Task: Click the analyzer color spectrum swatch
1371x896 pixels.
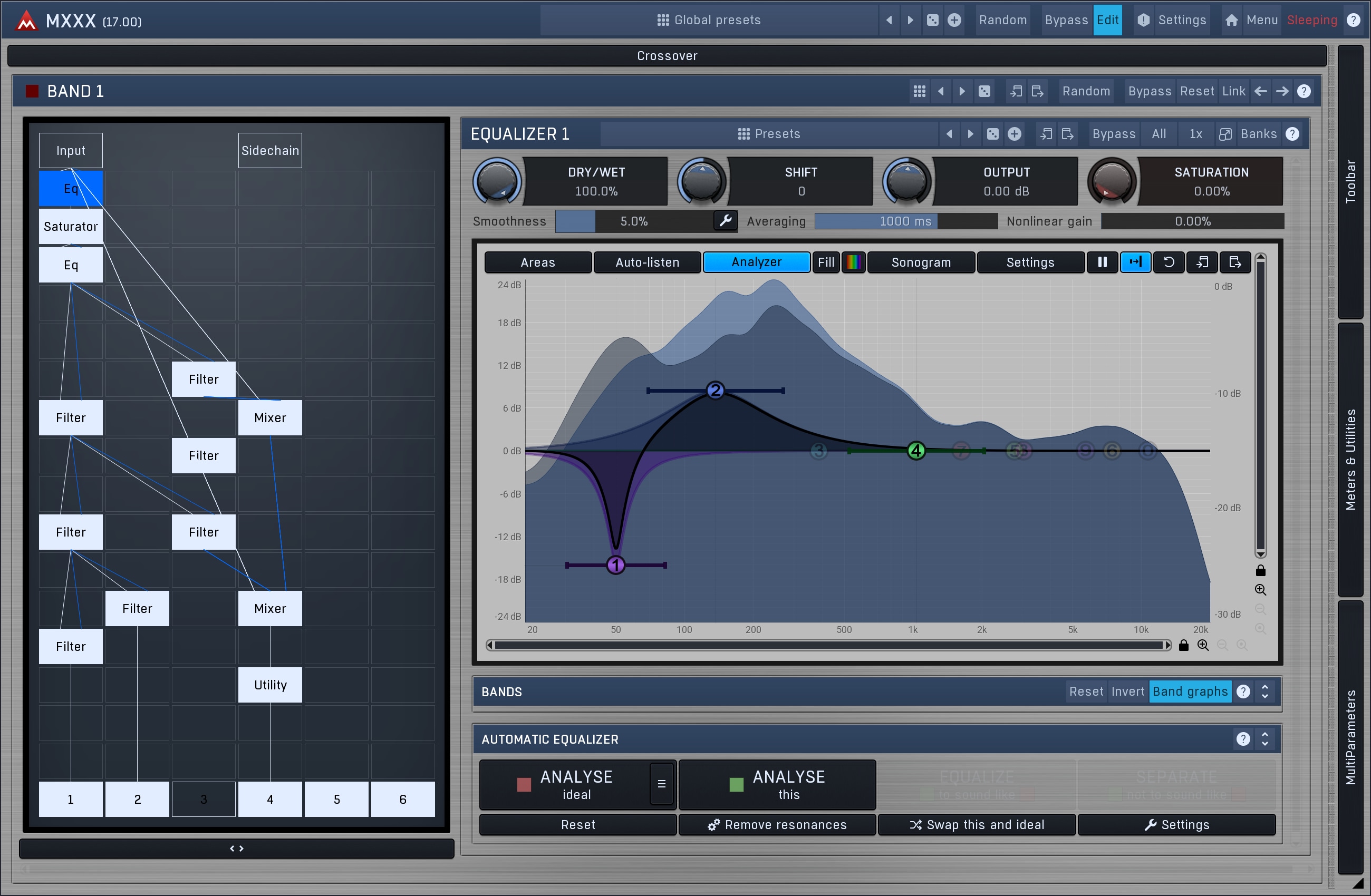Action: pyautogui.click(x=853, y=262)
